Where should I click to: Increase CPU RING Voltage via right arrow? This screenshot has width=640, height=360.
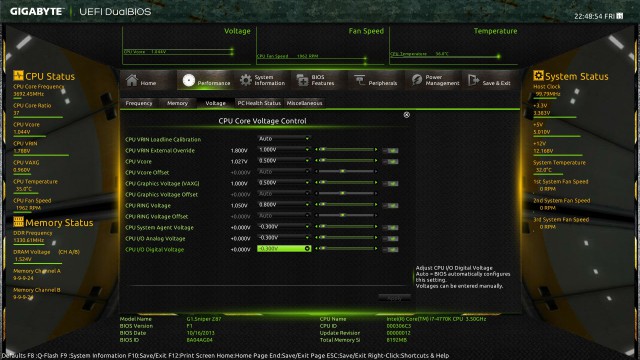tap(376, 205)
